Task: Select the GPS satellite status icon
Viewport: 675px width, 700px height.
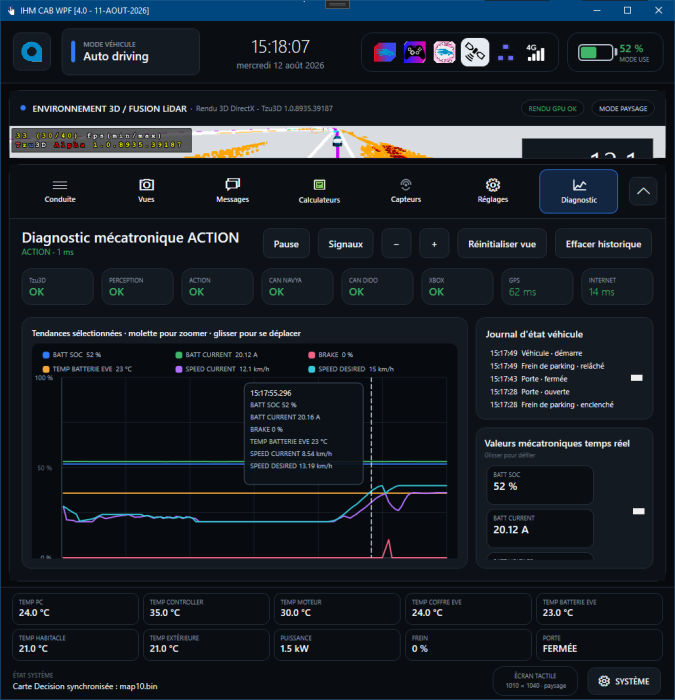Action: 475,53
